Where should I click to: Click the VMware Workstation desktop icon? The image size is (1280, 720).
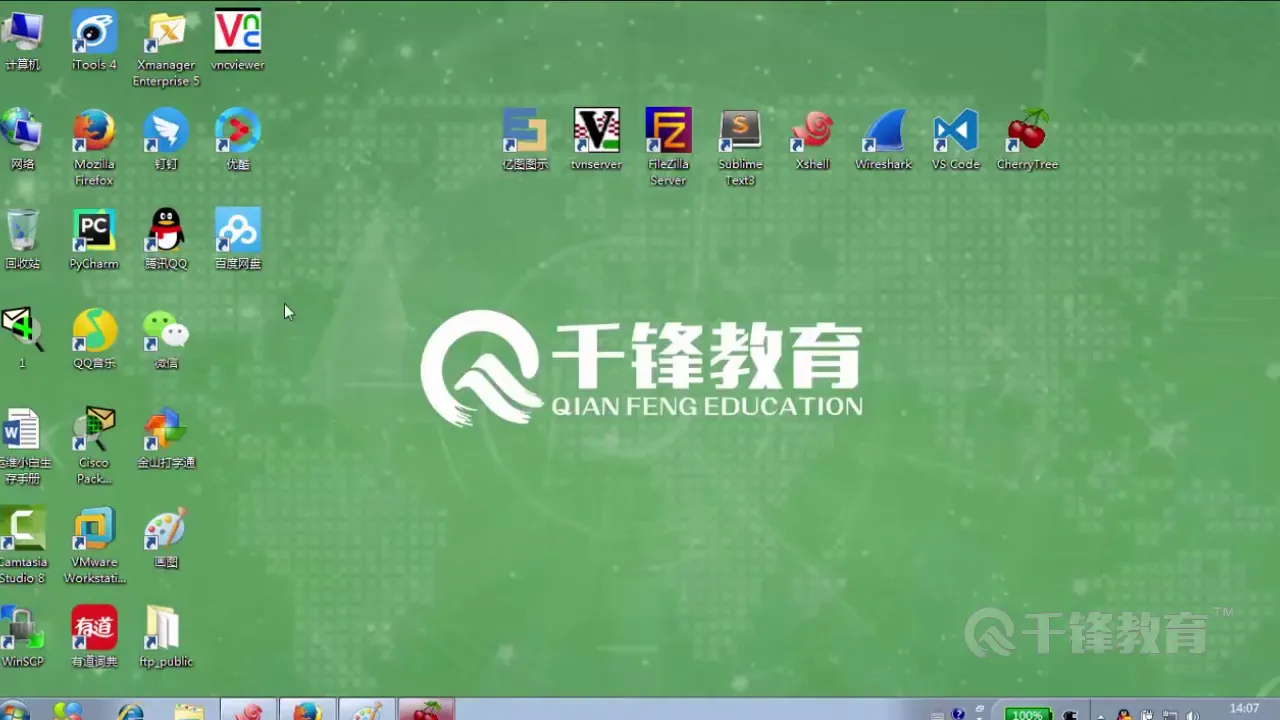pyautogui.click(x=94, y=545)
